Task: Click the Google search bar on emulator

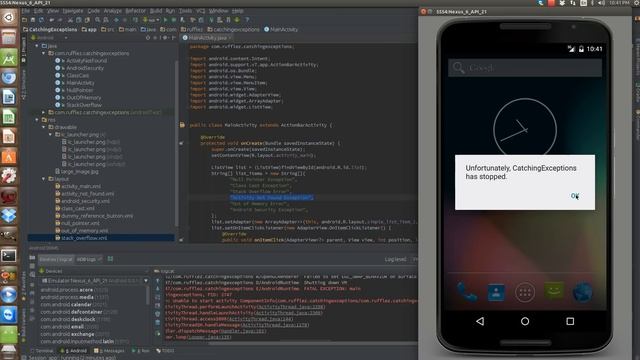Action: [x=525, y=67]
